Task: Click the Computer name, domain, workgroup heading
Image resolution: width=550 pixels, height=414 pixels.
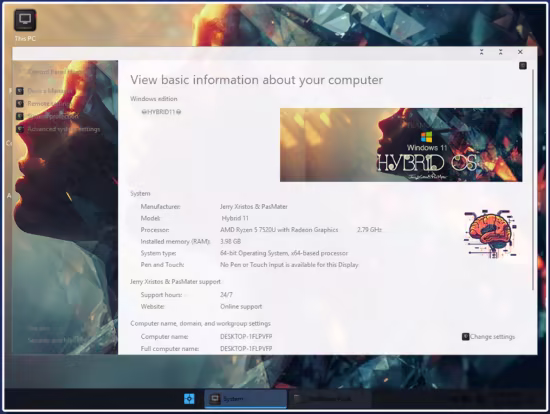Action: [200, 323]
